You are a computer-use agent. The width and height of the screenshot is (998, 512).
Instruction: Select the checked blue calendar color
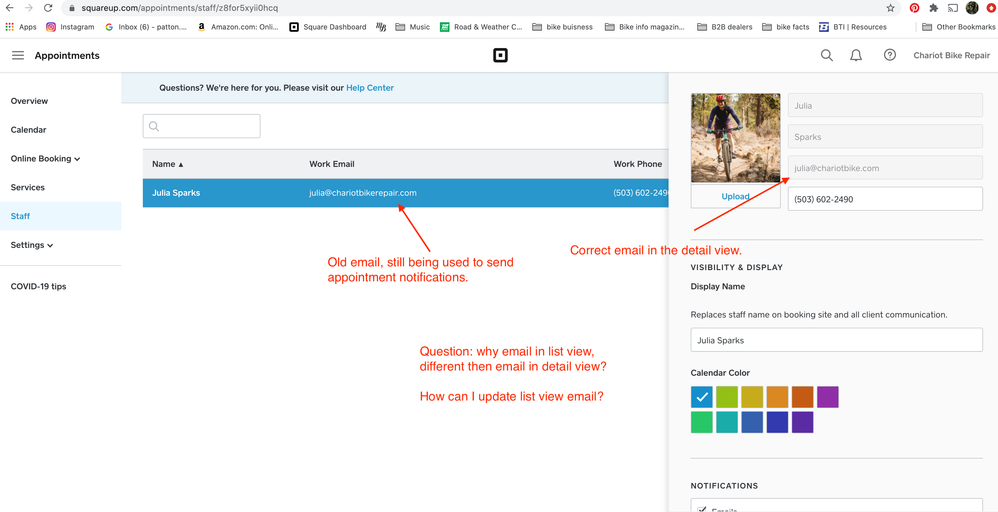701,397
